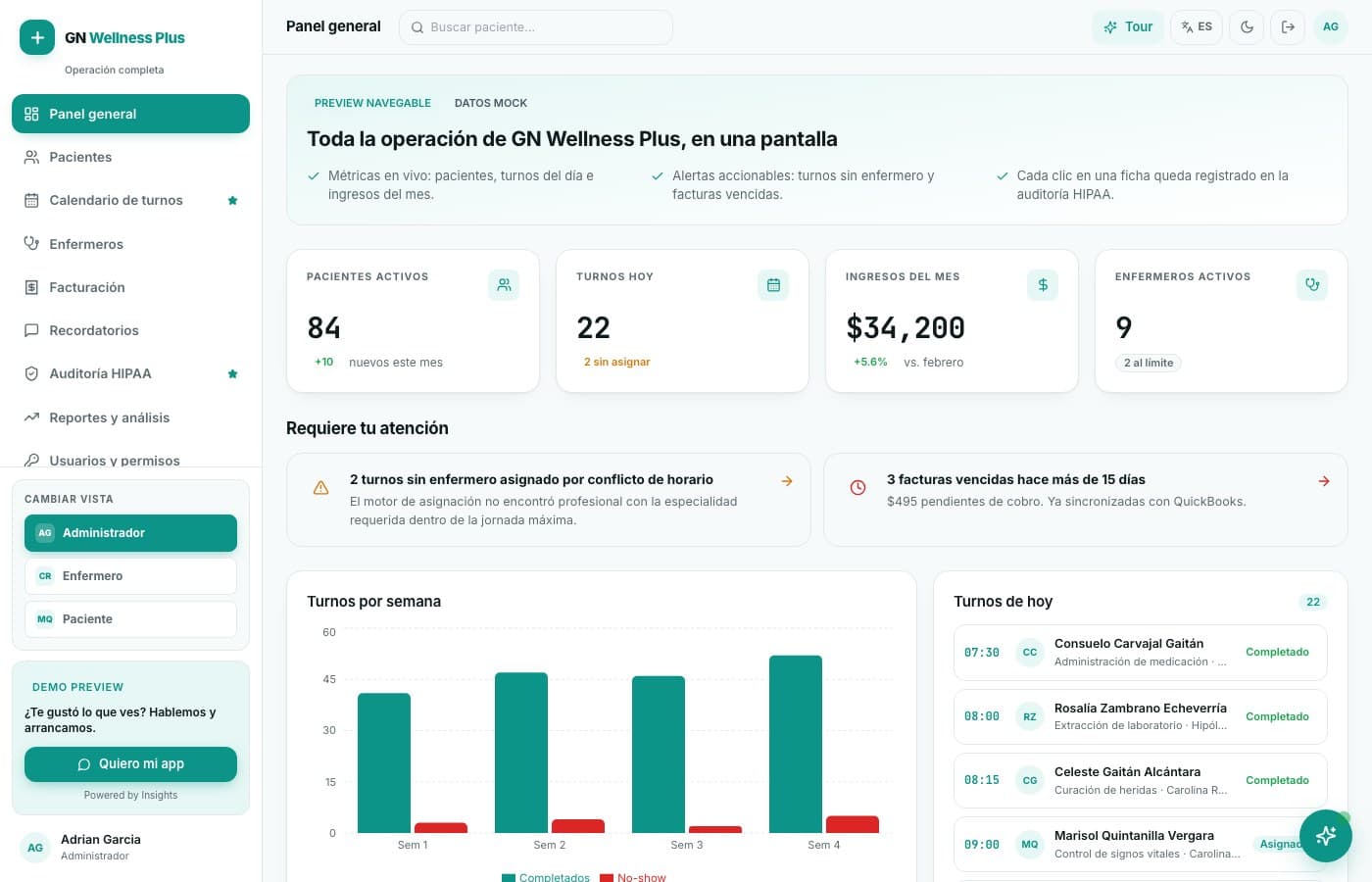Viewport: 1372px width, 882px height.
Task: Focus the Buscar paciente search field
Action: click(536, 27)
